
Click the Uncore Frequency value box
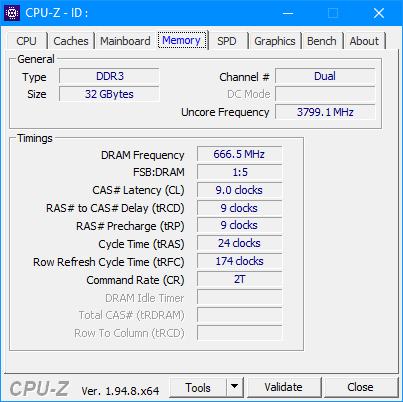[x=325, y=112]
